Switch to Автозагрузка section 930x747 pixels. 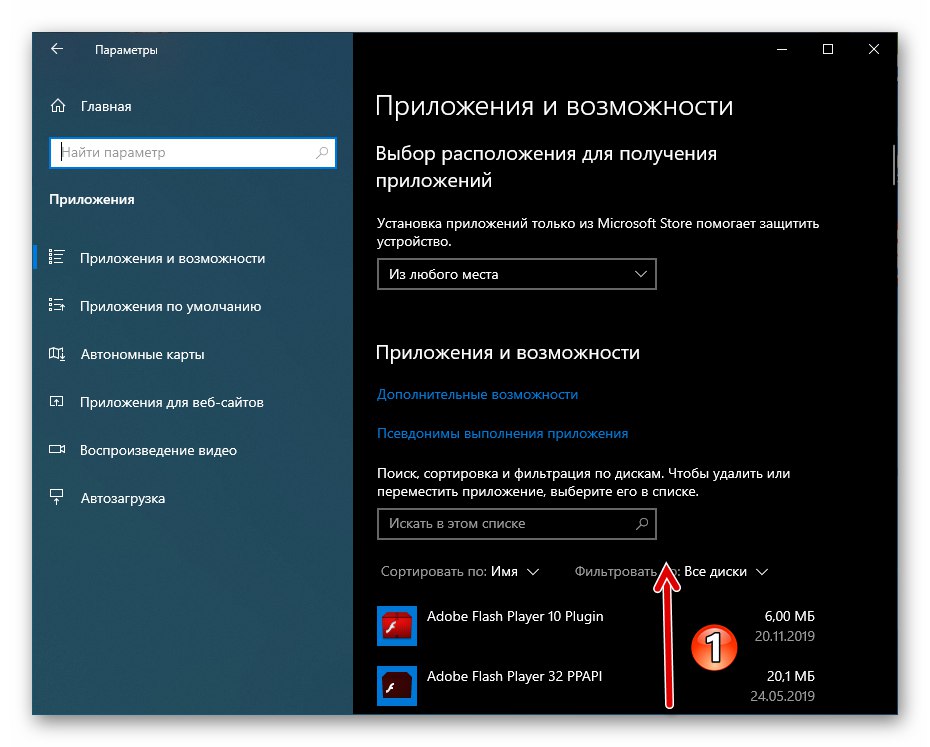pyautogui.click(x=123, y=498)
